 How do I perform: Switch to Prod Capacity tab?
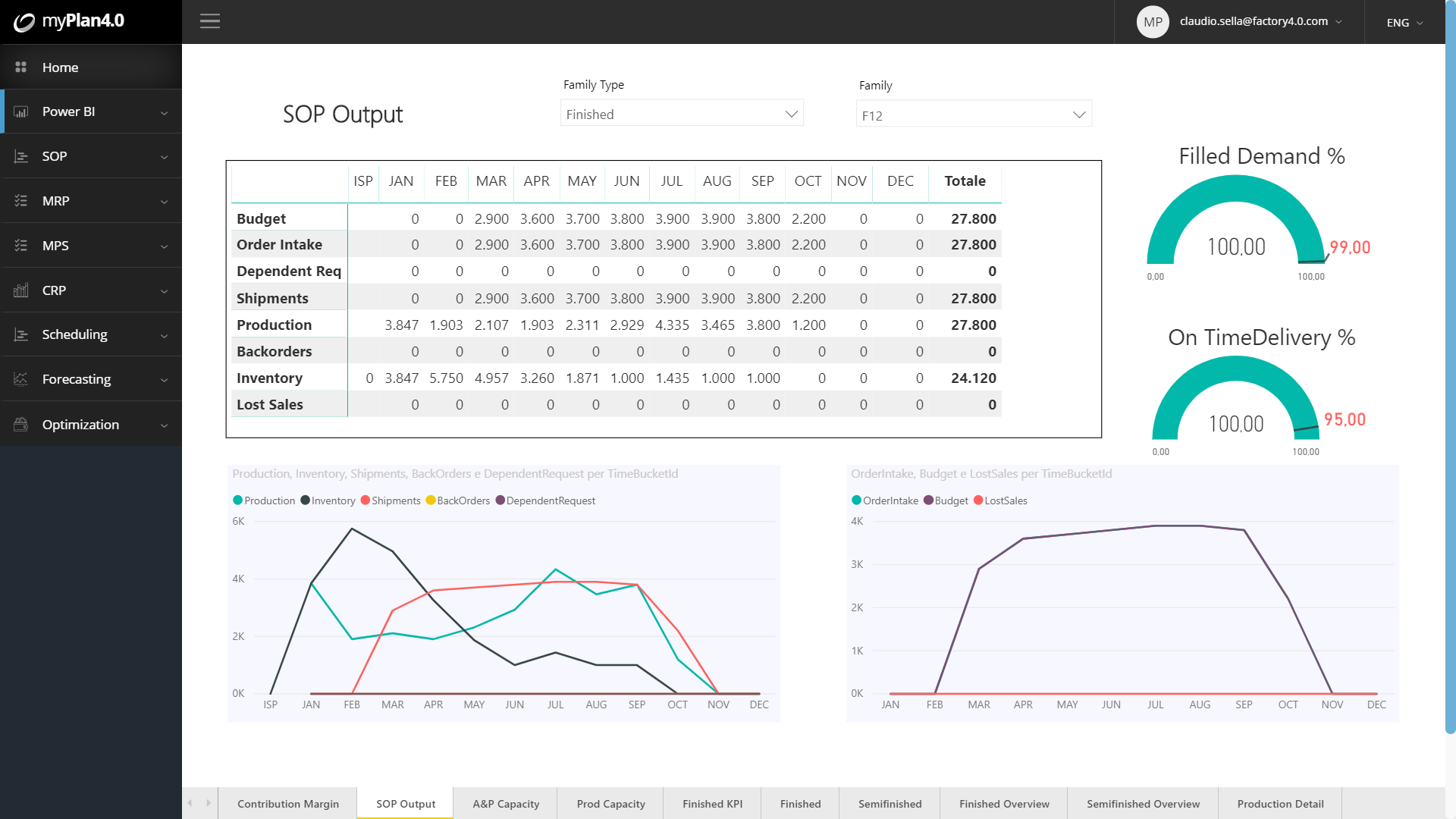[x=610, y=804]
